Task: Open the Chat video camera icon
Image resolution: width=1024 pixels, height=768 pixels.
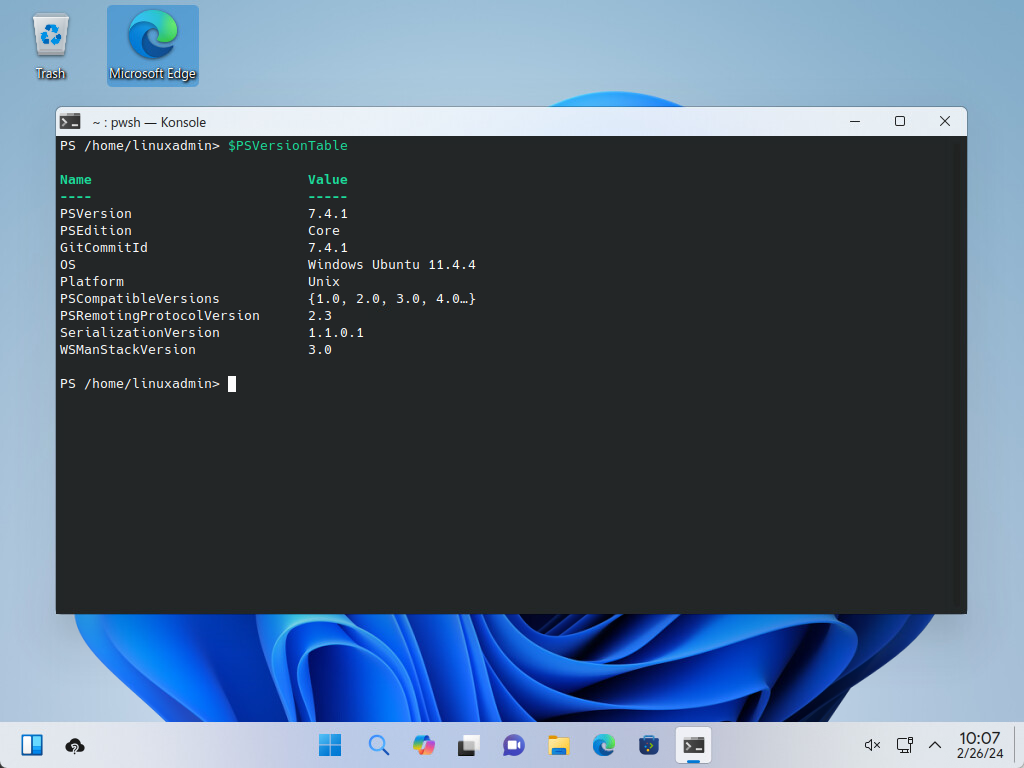Action: [514, 745]
